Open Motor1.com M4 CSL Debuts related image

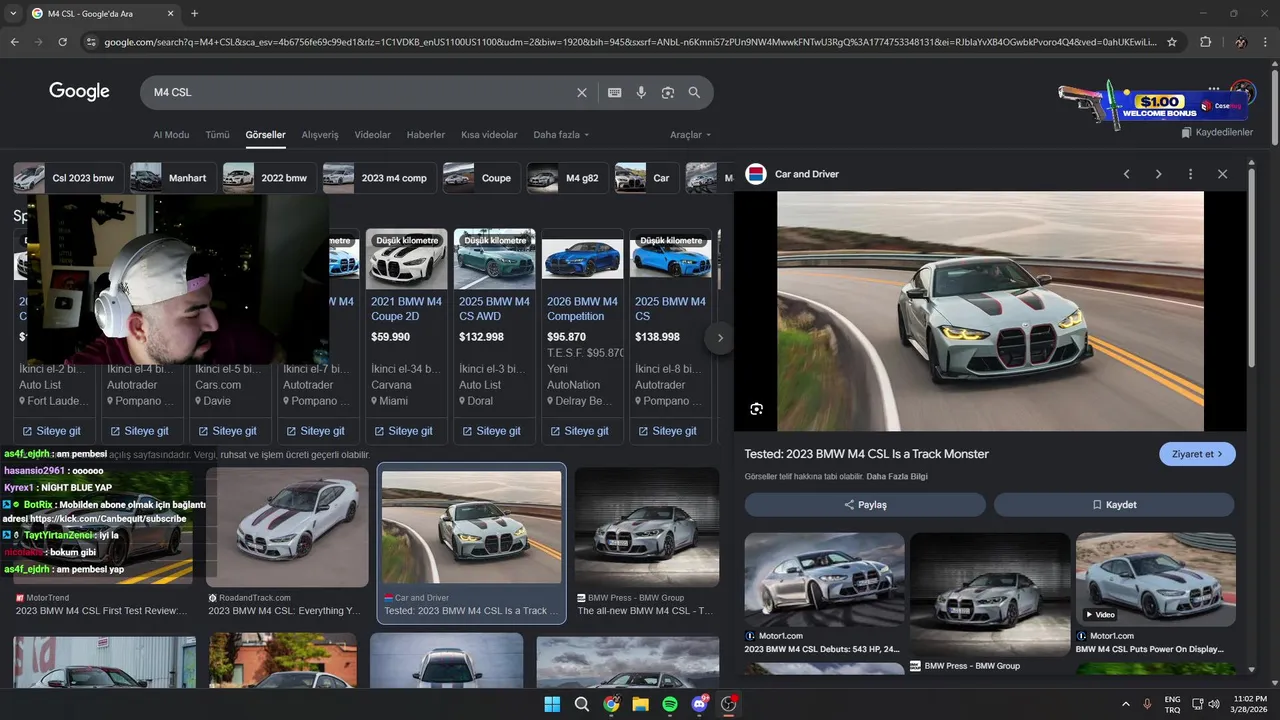click(x=824, y=580)
